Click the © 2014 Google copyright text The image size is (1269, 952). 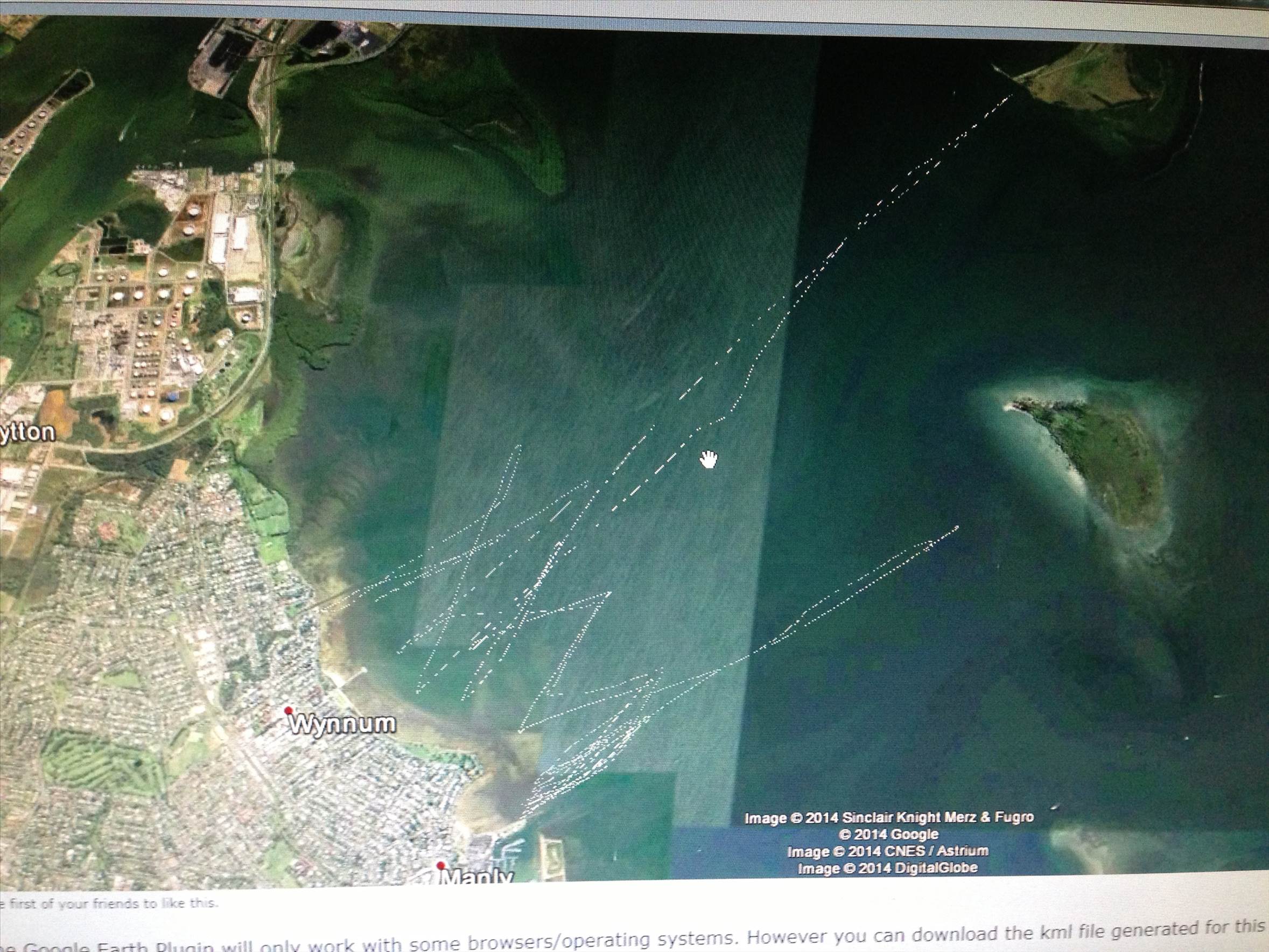click(x=889, y=835)
